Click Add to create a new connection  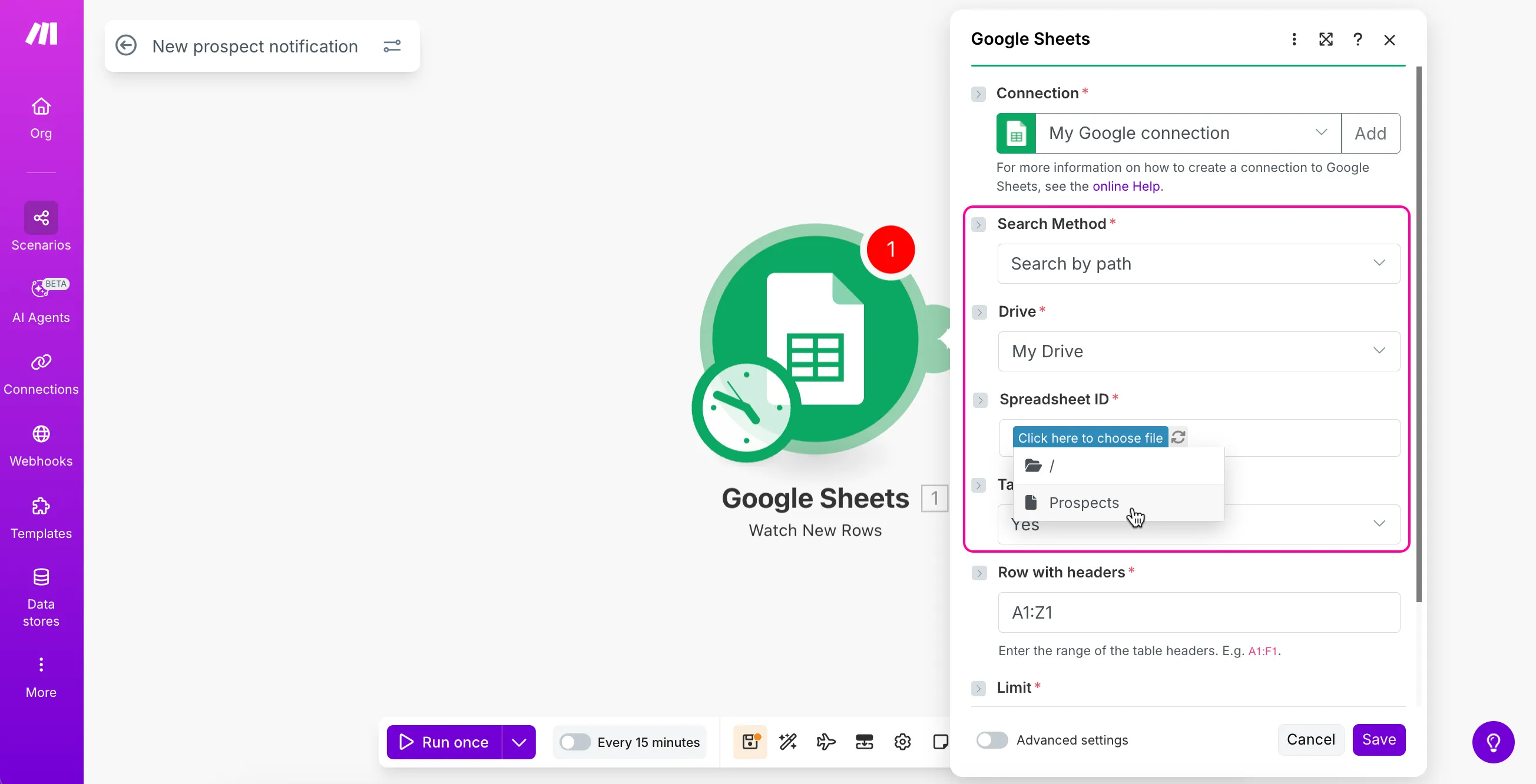[1371, 134]
